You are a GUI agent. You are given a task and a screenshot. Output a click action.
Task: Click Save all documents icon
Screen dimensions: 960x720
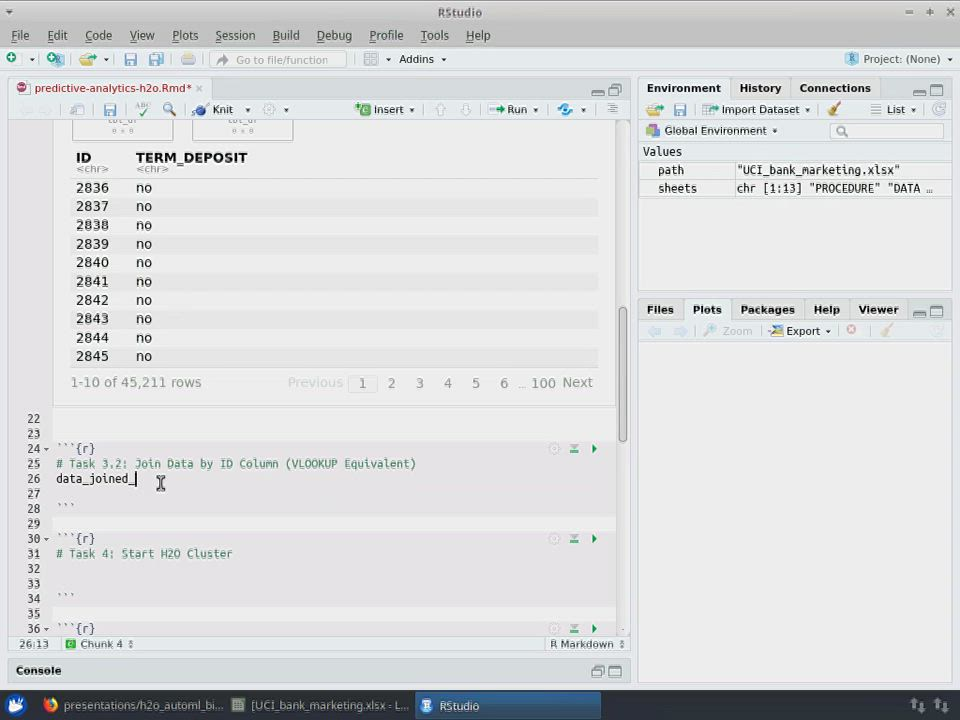coord(156,59)
